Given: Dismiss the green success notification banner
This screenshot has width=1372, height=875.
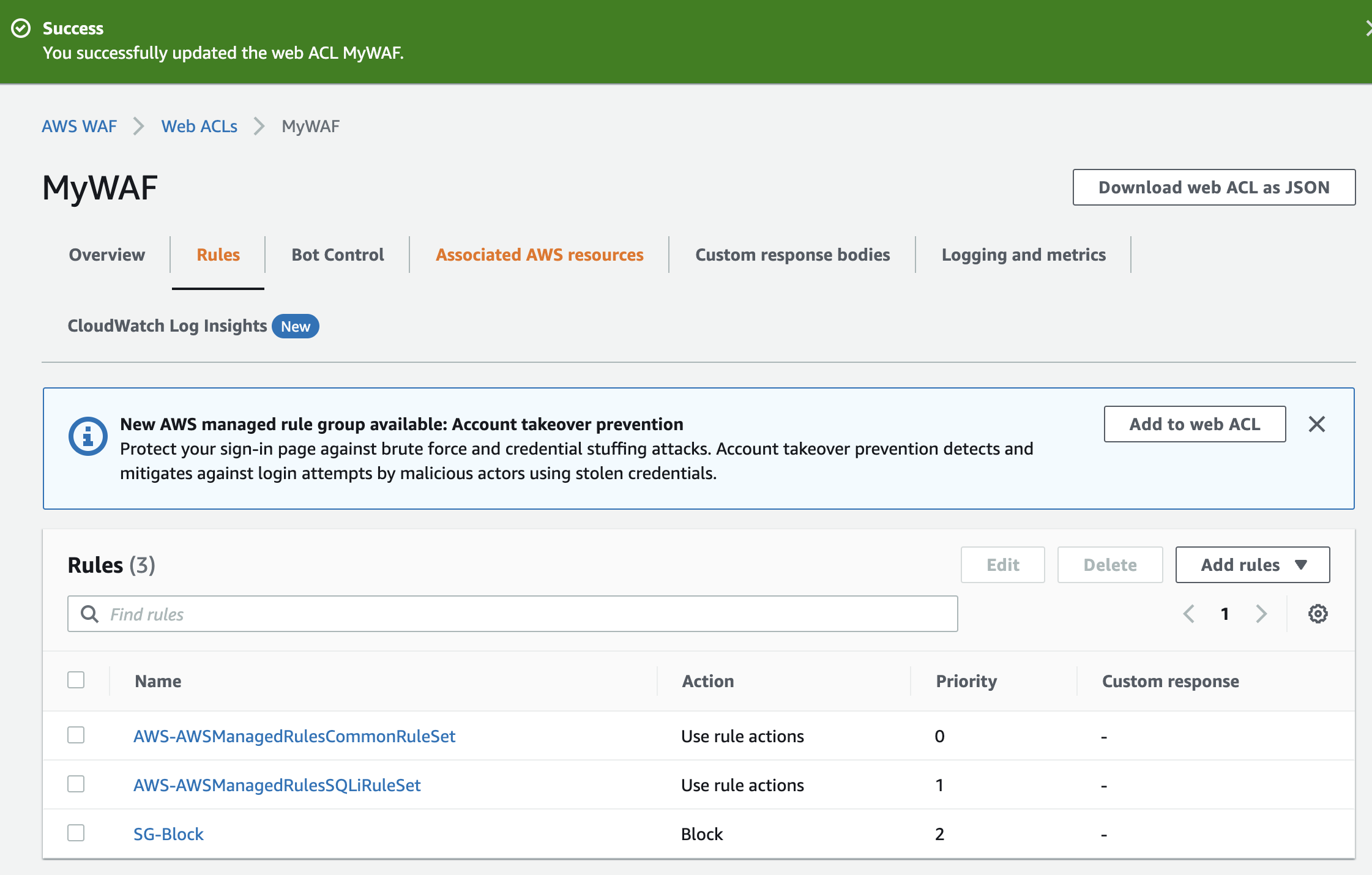Looking at the screenshot, I should pos(1368,28).
